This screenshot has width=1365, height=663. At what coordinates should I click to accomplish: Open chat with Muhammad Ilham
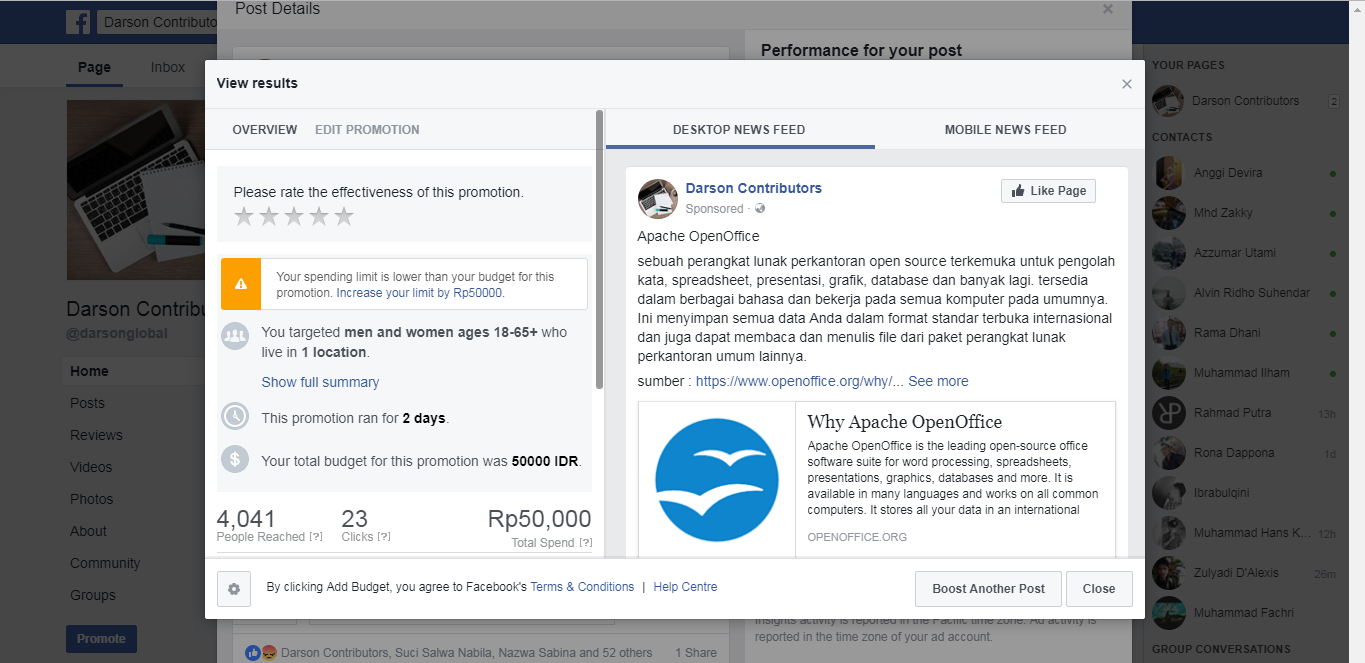coord(1244,373)
